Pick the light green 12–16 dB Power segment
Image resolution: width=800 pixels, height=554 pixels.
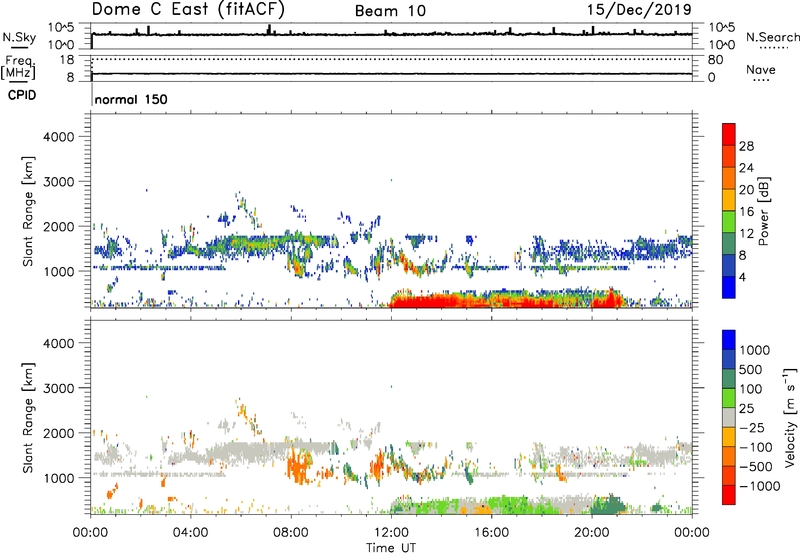(729, 222)
